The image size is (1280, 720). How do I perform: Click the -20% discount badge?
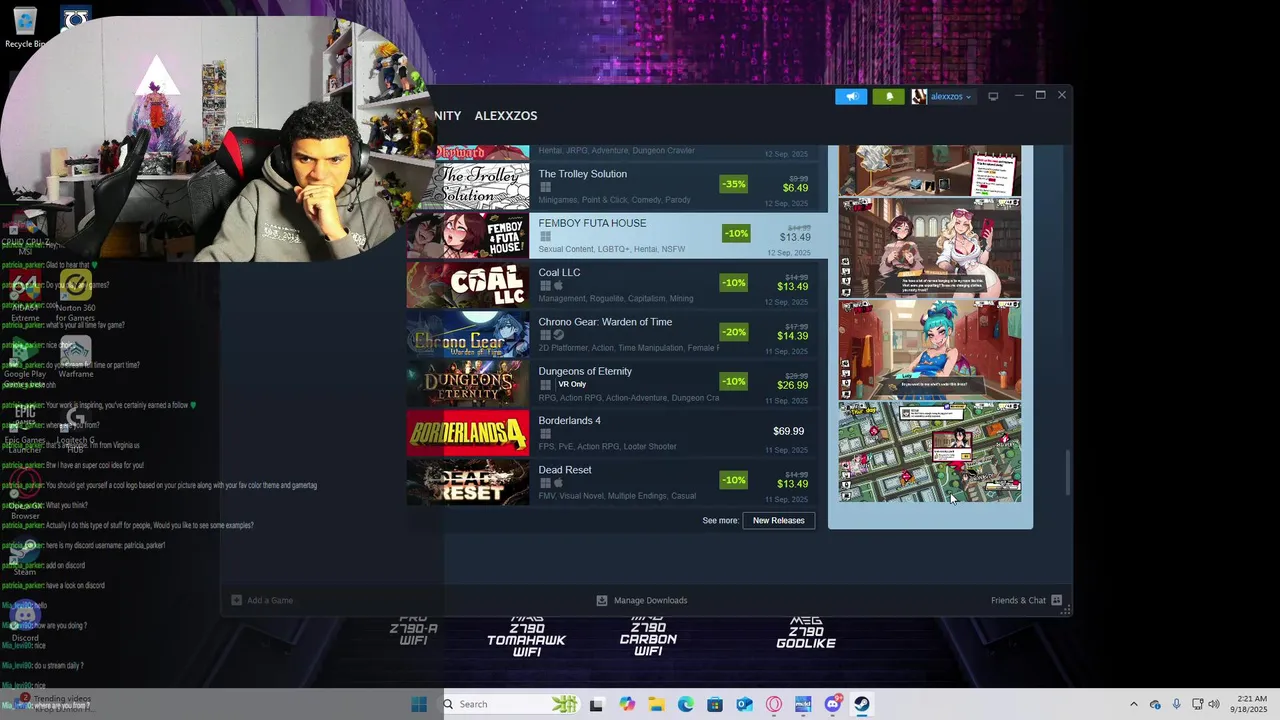(734, 332)
